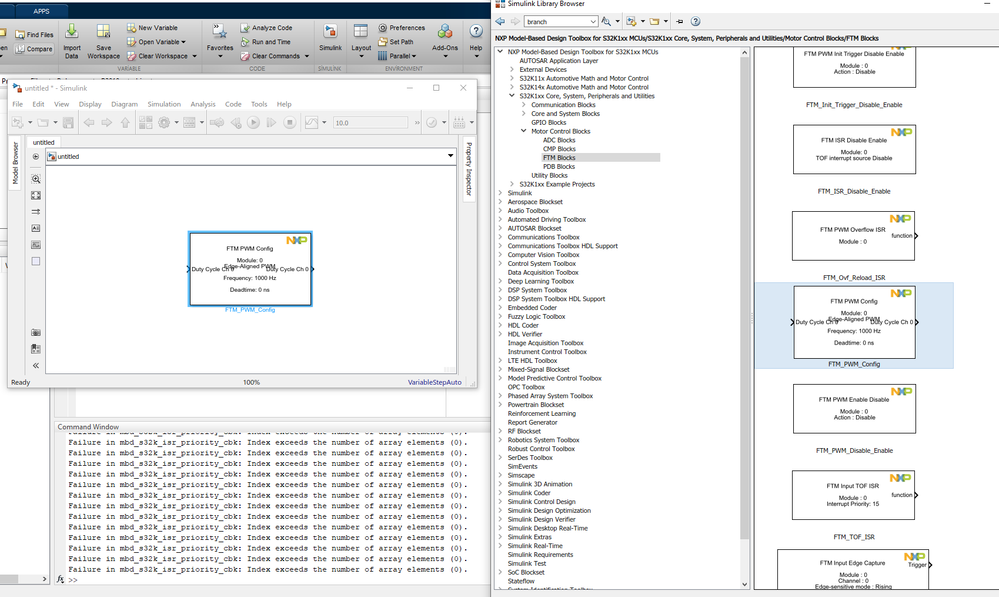999x597 pixels.
Task: Click the Annotation text icon in Simulink palette
Action: (x=36, y=228)
